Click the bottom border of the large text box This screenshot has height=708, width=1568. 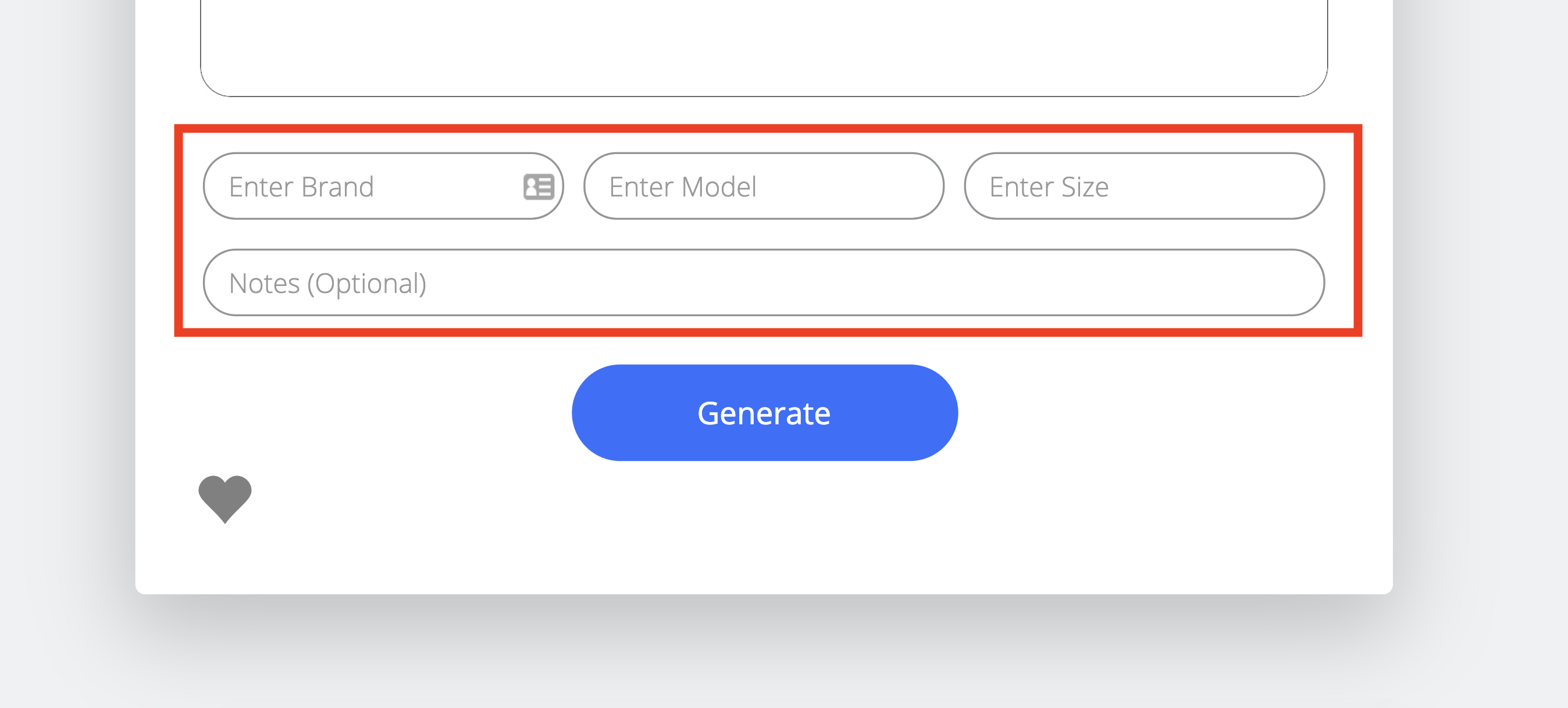(764, 96)
